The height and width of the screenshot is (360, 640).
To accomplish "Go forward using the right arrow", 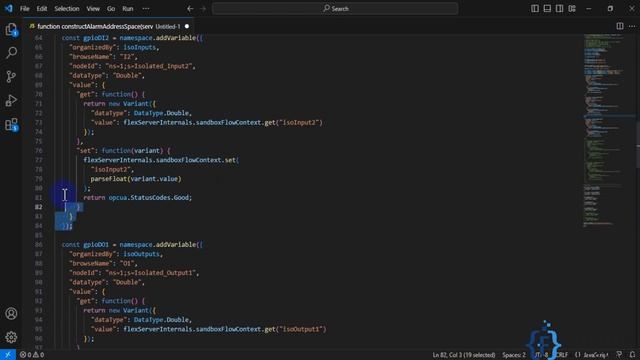I will pos(203,9).
